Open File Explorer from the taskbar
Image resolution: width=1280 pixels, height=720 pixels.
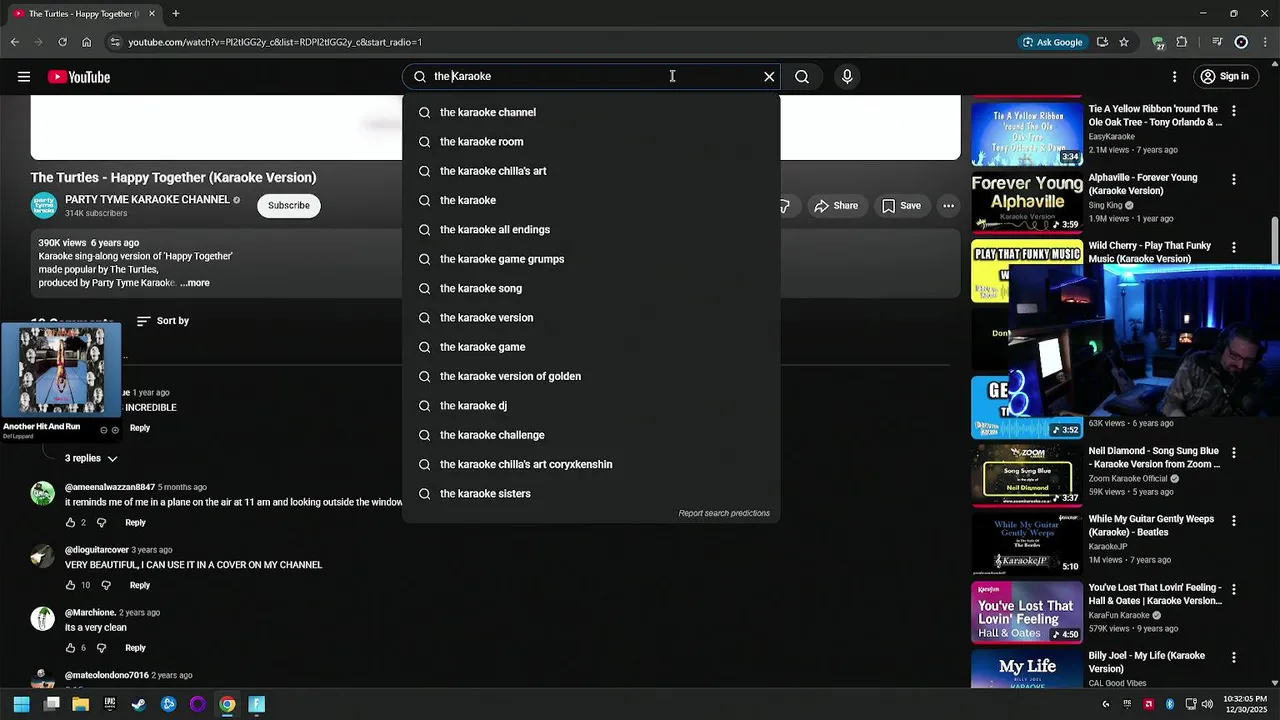pos(81,704)
